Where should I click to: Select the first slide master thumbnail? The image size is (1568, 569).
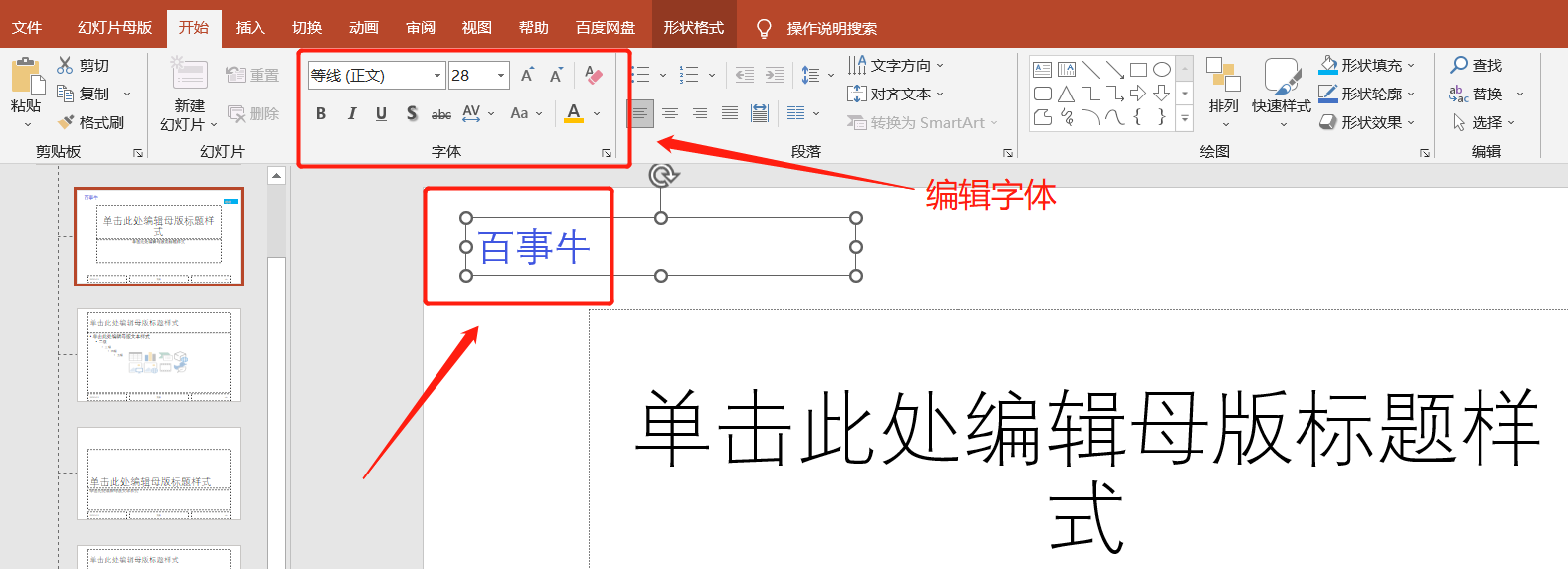click(158, 237)
